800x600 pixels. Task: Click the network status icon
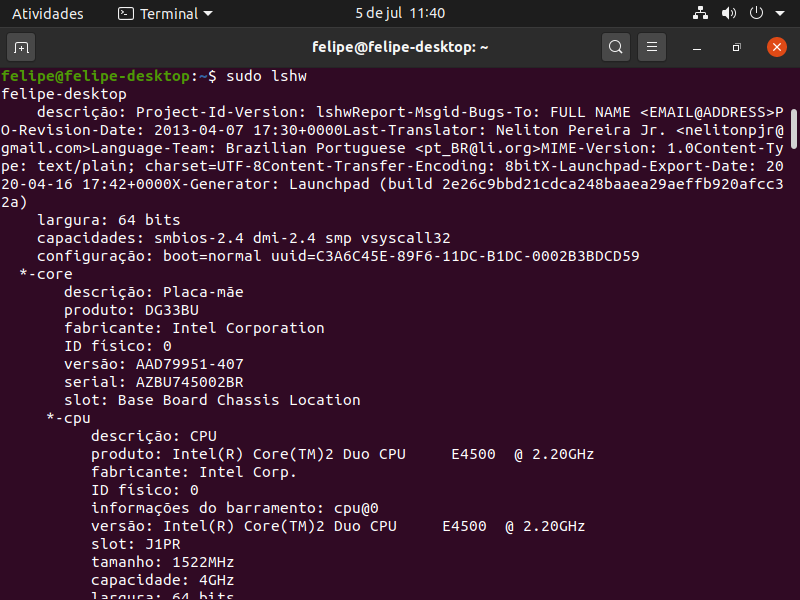[700, 13]
